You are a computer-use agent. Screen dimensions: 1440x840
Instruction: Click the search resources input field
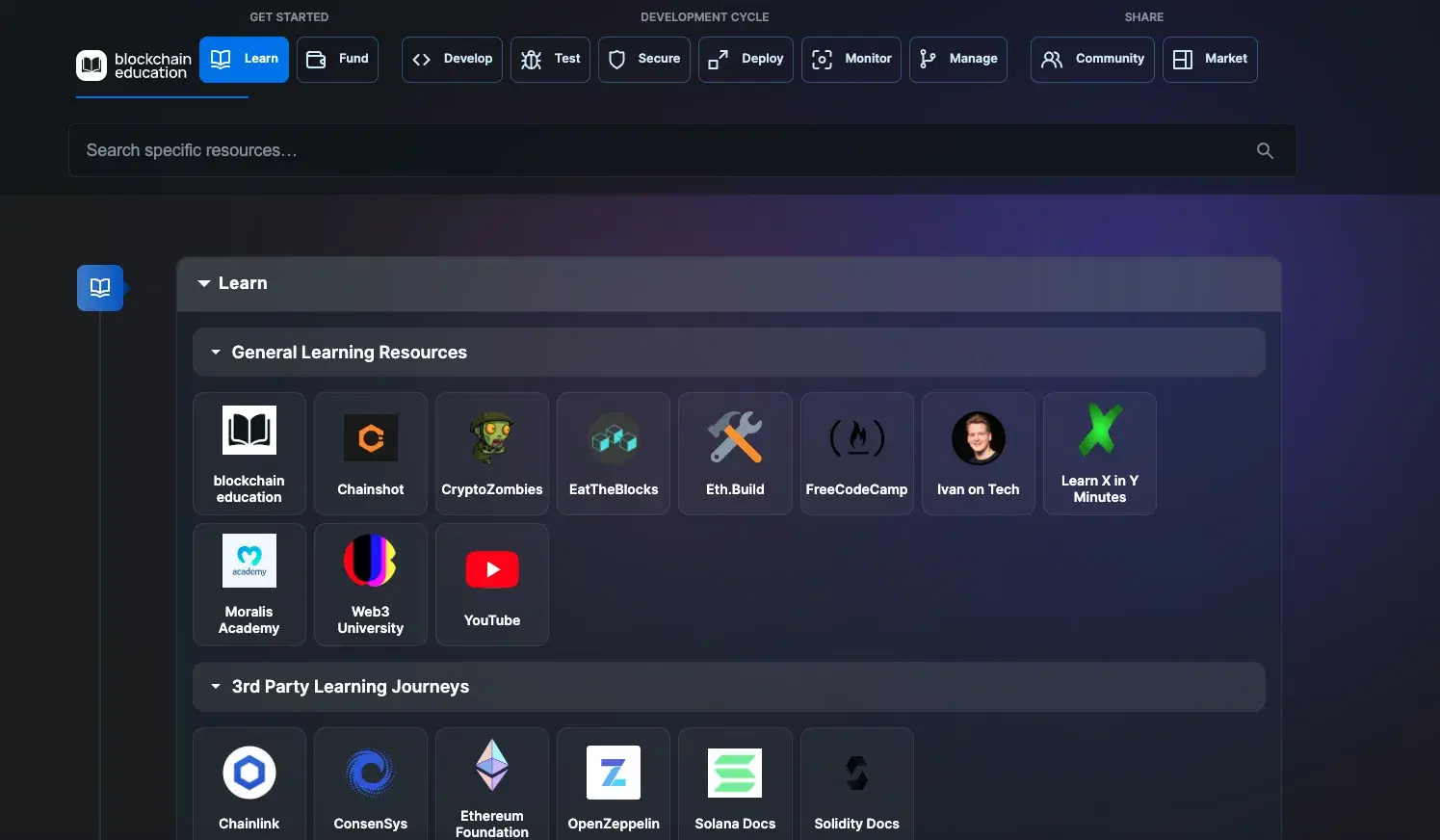click(682, 150)
